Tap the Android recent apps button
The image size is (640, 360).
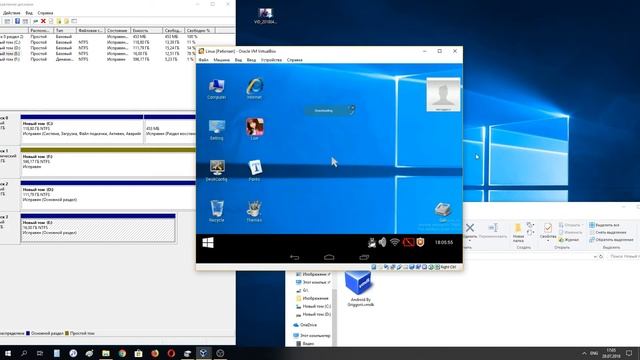364,257
